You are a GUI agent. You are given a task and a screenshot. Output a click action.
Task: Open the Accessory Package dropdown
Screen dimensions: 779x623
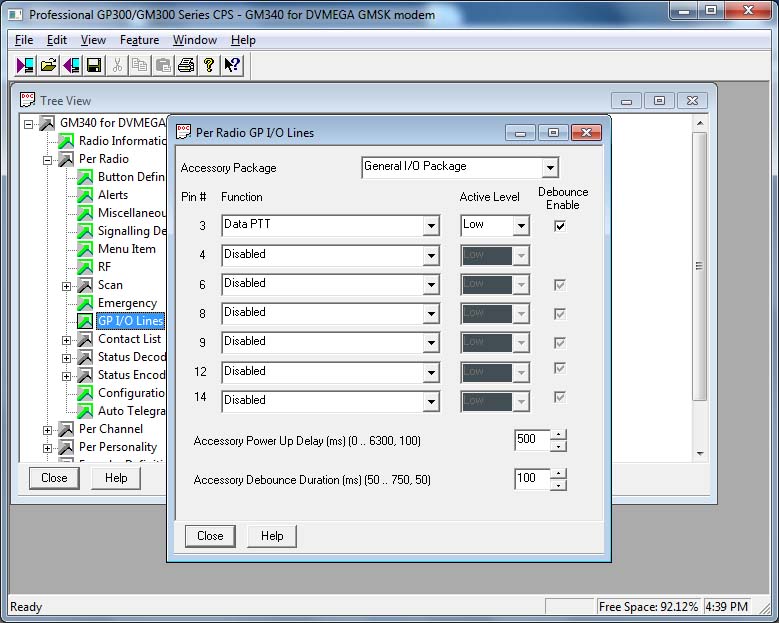549,167
